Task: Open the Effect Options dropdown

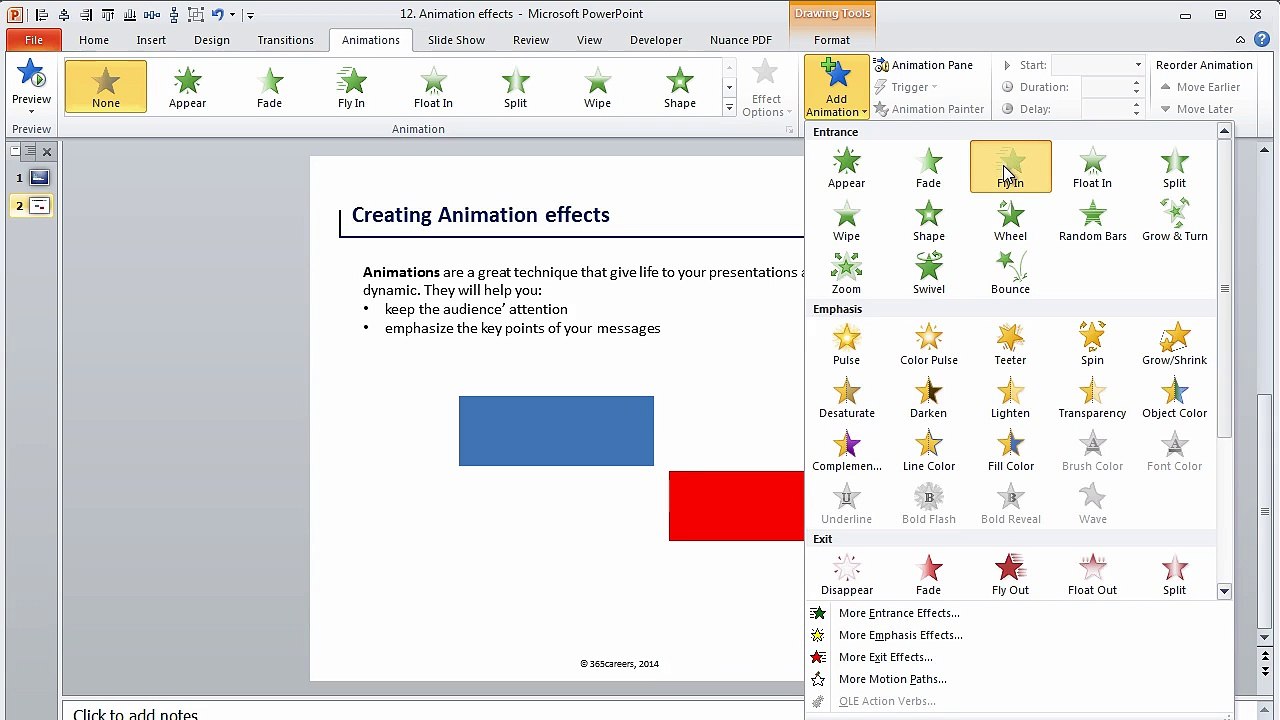Action: [766, 87]
